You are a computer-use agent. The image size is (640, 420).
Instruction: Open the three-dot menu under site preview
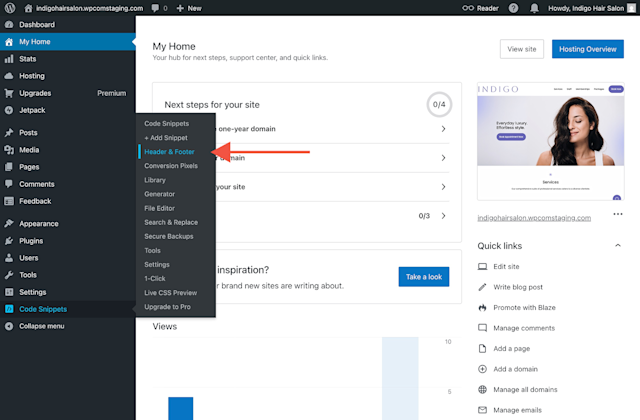[x=618, y=214]
